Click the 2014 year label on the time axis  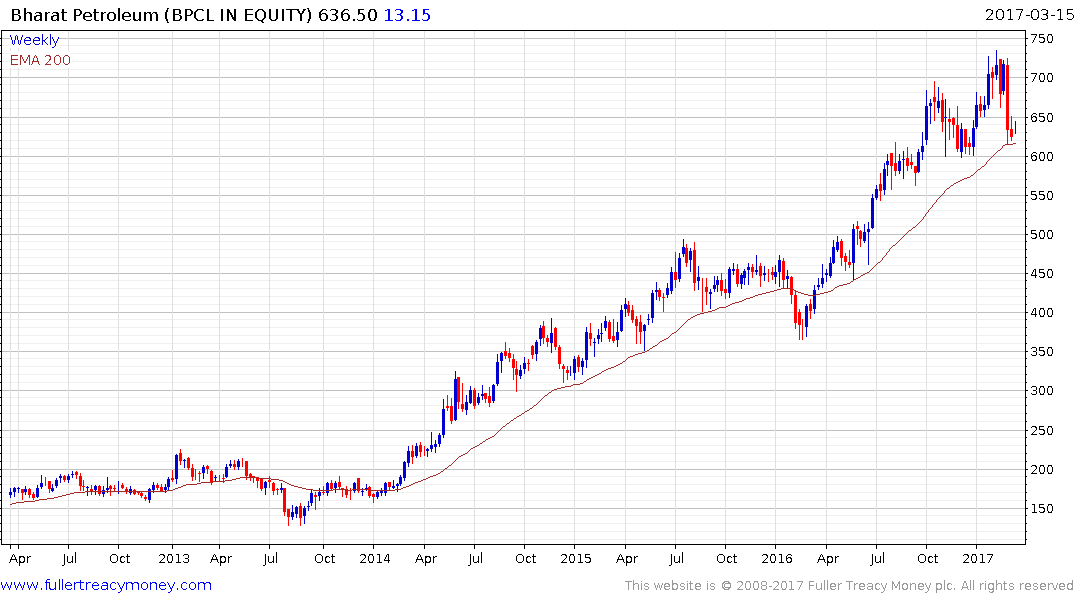pos(374,558)
